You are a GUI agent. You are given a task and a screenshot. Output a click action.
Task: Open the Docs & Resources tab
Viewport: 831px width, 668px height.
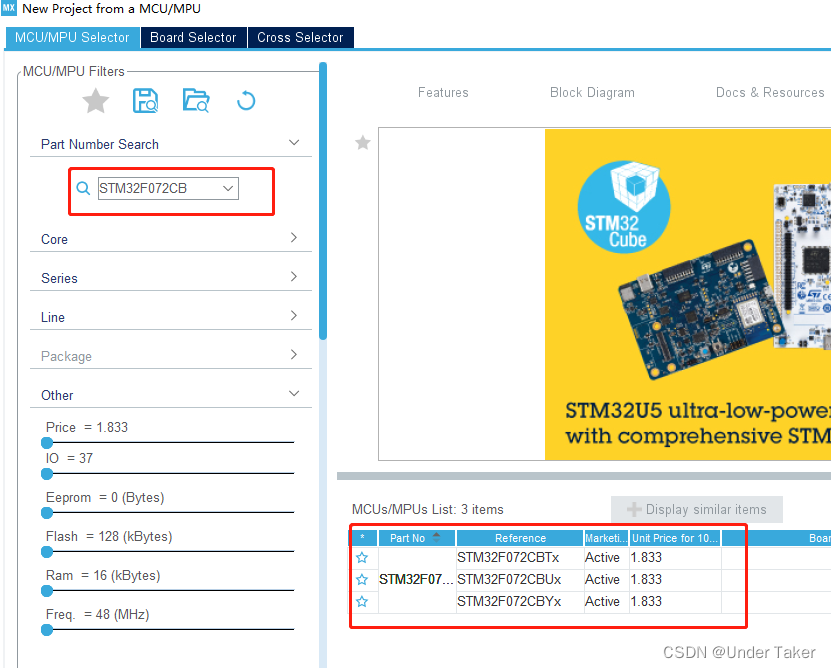[770, 93]
